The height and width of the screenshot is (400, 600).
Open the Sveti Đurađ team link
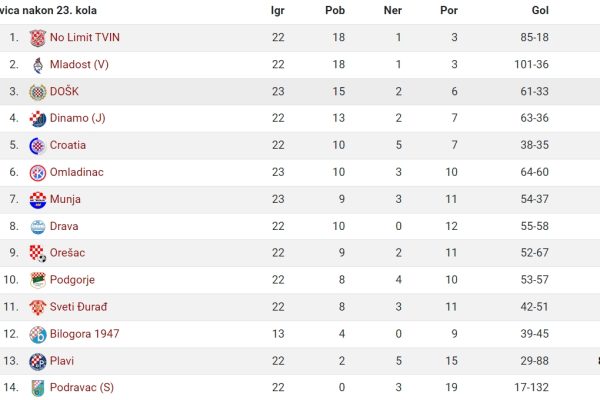pyautogui.click(x=78, y=307)
